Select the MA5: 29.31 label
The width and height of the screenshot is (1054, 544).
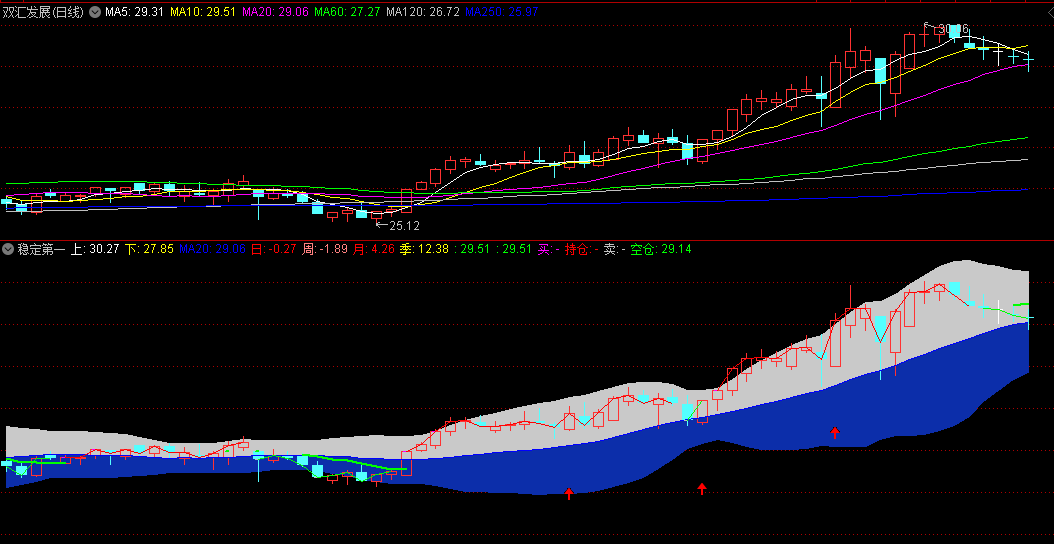[x=134, y=12]
